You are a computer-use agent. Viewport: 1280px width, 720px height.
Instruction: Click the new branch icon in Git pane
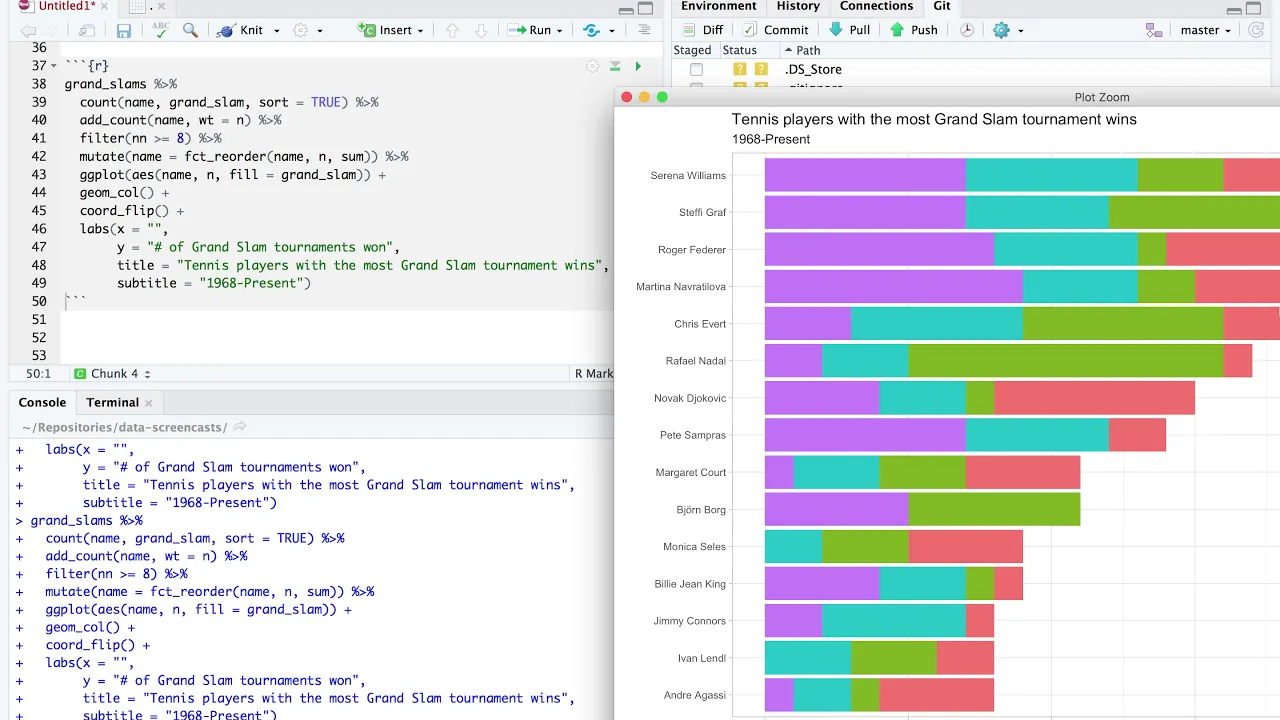1154,30
